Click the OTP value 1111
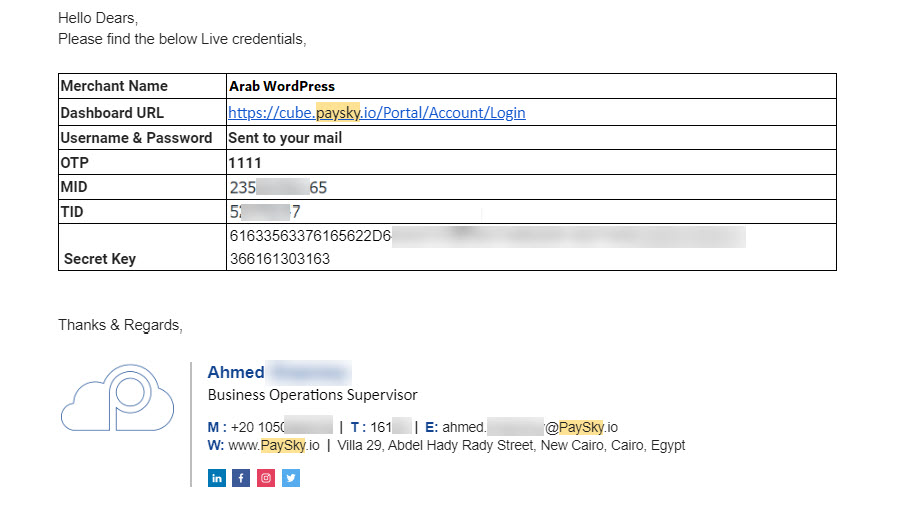This screenshot has width=915, height=507. [x=245, y=162]
